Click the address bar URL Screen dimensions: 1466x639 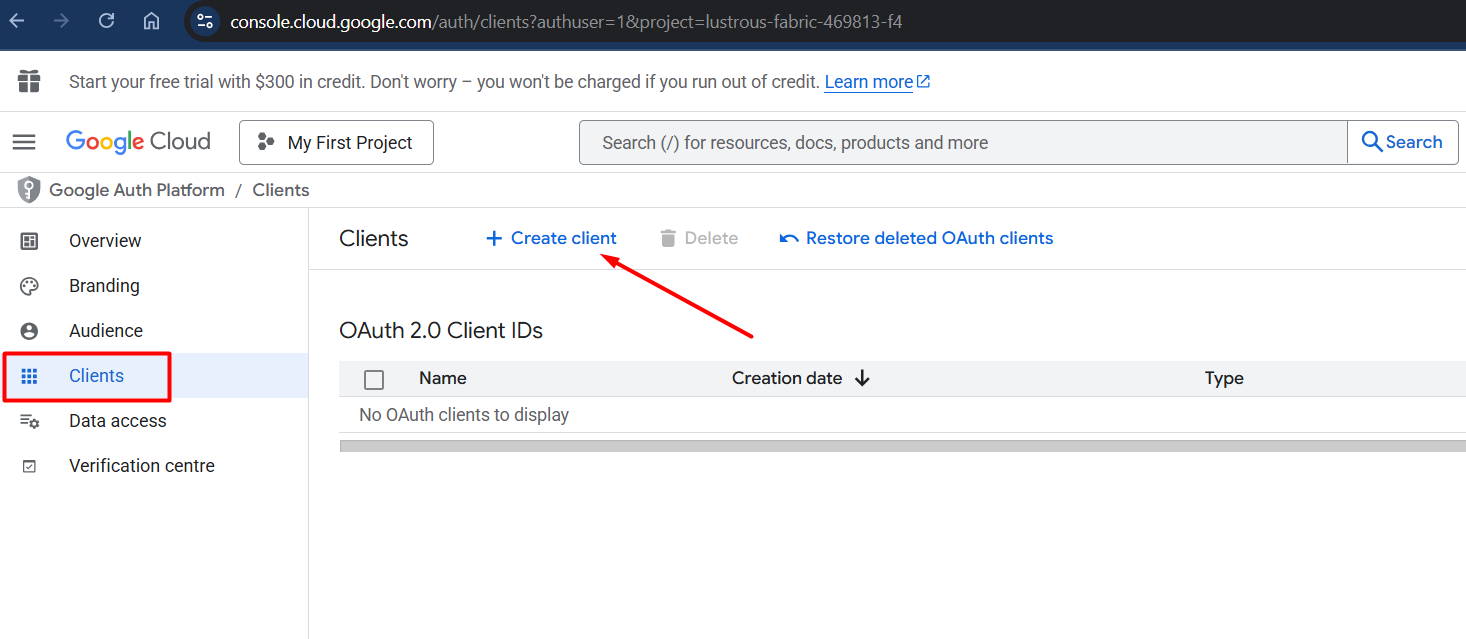566,21
